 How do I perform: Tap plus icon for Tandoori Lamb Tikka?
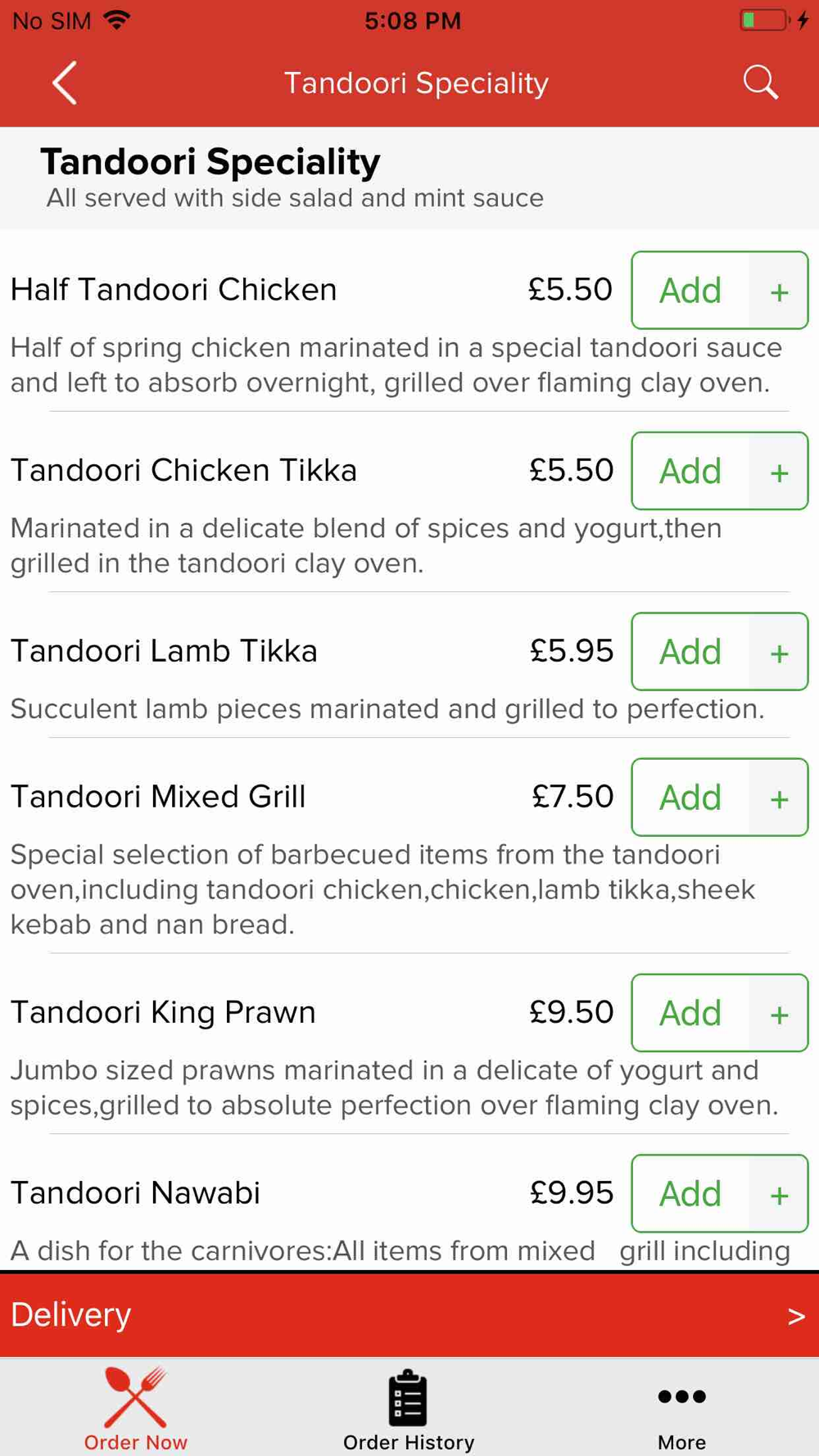pyautogui.click(x=779, y=653)
